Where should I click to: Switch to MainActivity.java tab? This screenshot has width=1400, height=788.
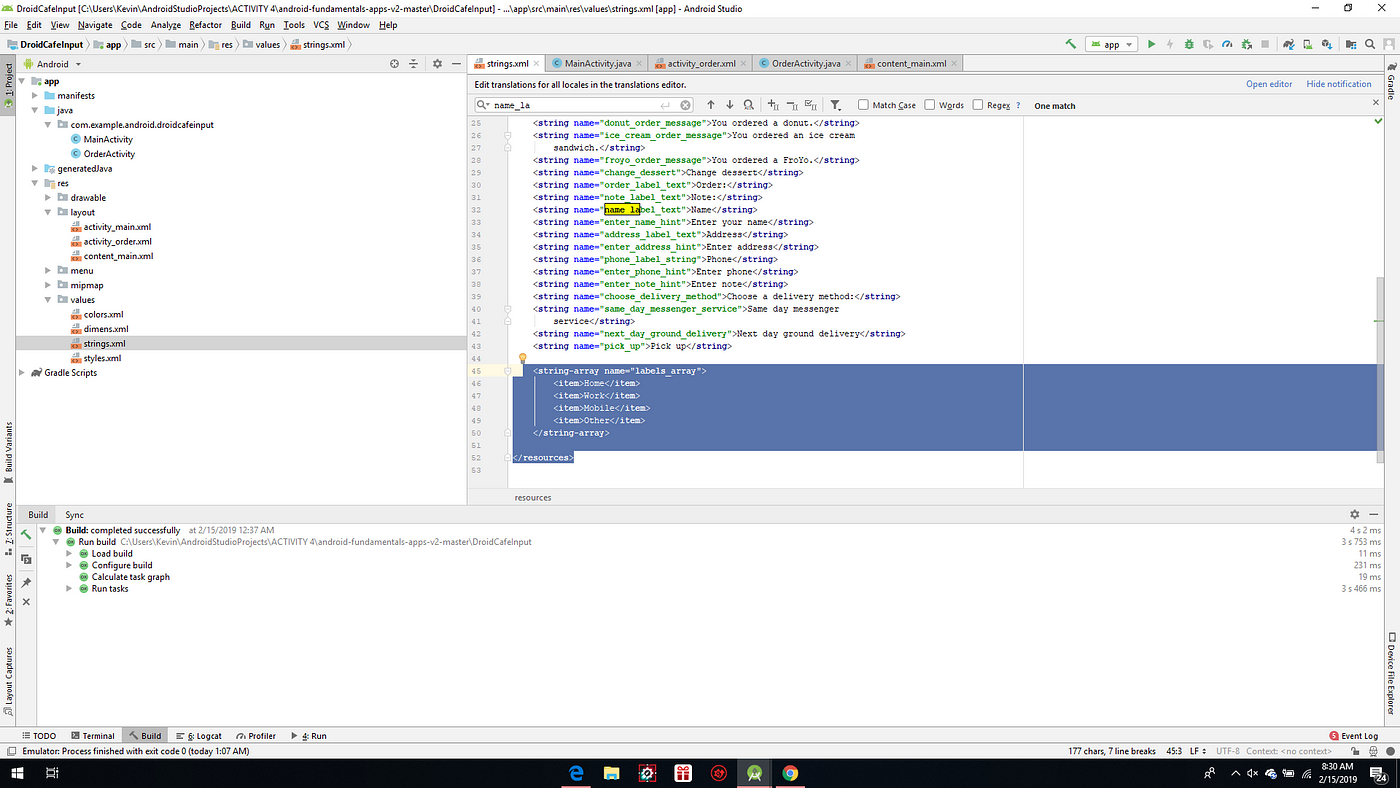[x=598, y=63]
